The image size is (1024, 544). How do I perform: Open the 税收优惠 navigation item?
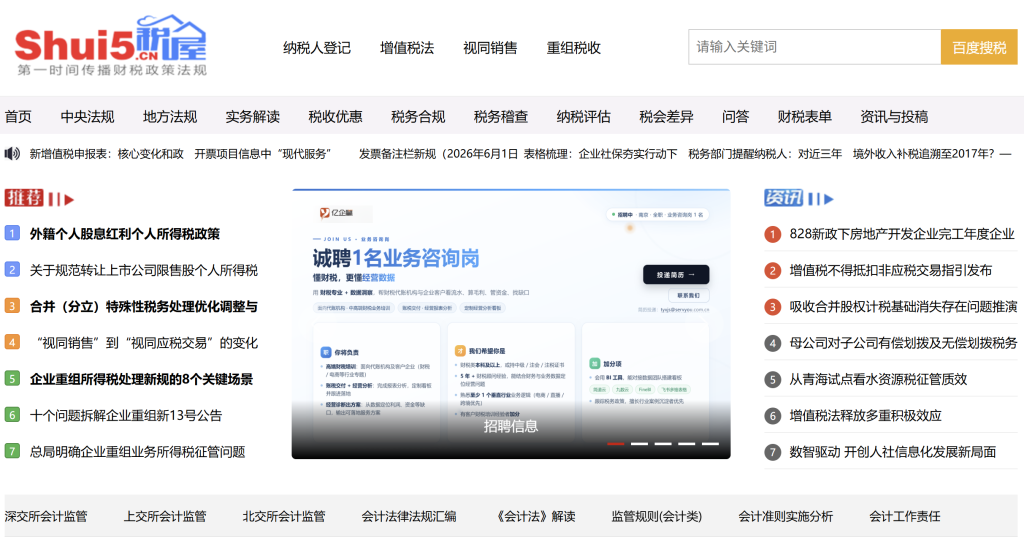click(336, 117)
